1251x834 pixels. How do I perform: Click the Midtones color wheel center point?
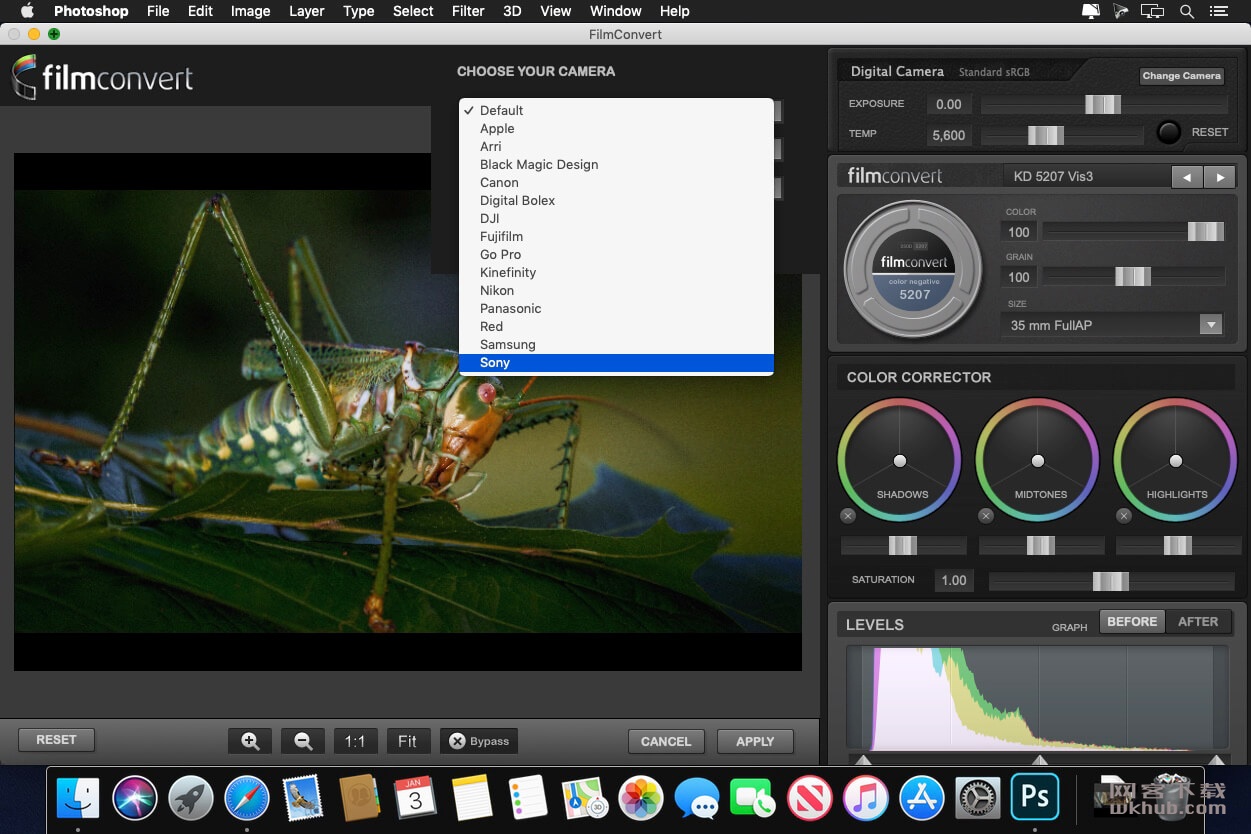click(x=1038, y=461)
